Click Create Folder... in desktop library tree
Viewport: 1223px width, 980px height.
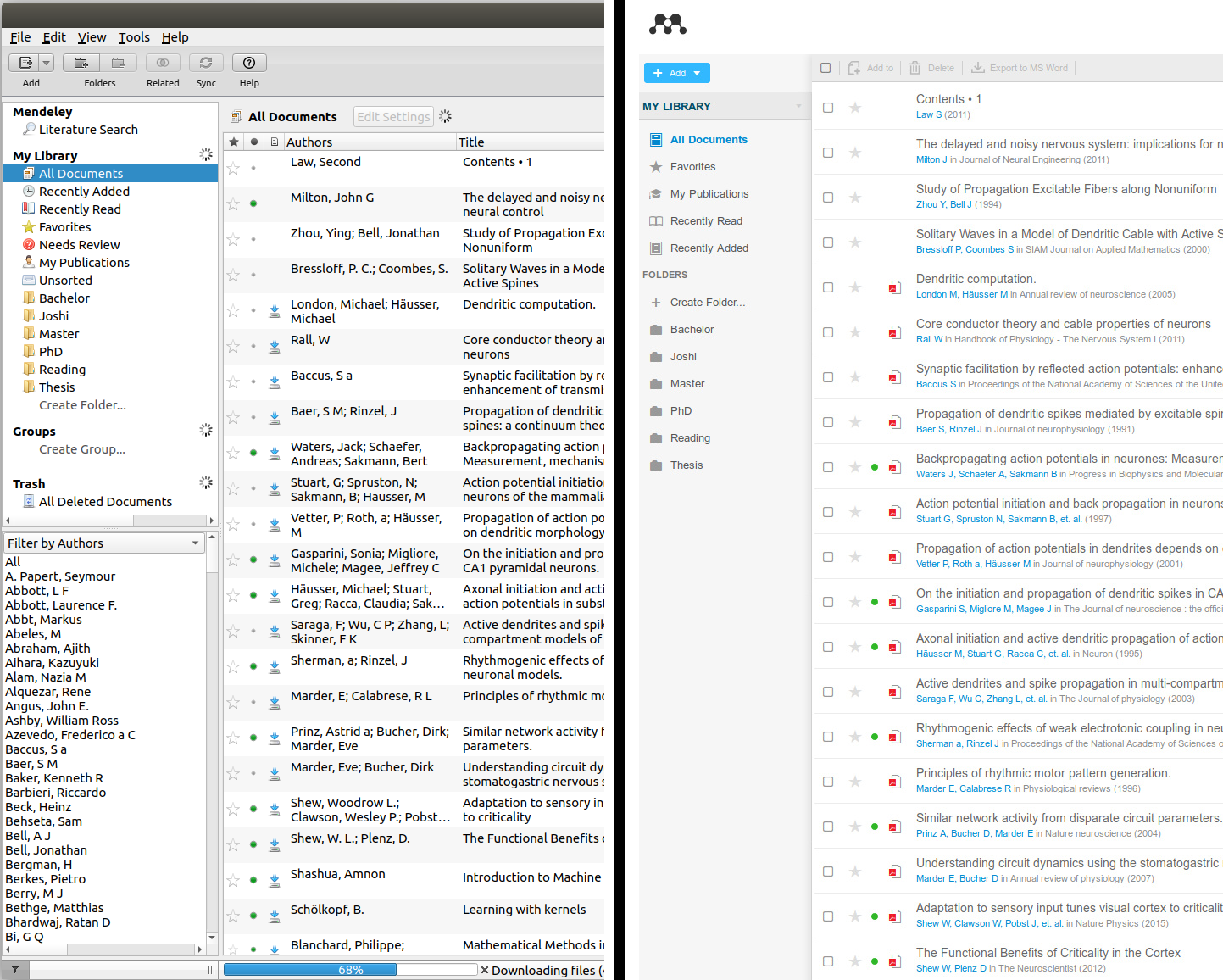point(82,405)
